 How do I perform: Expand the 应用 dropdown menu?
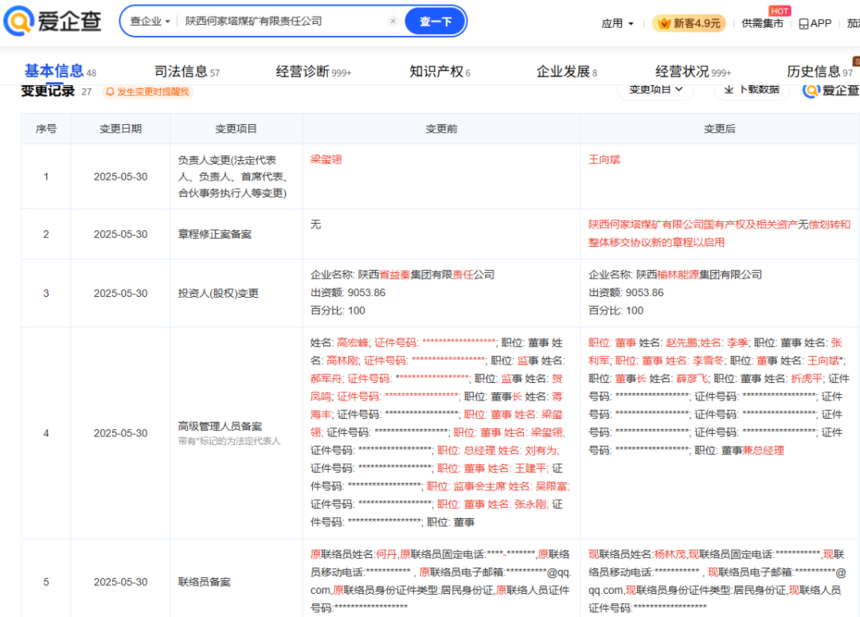tap(617, 23)
